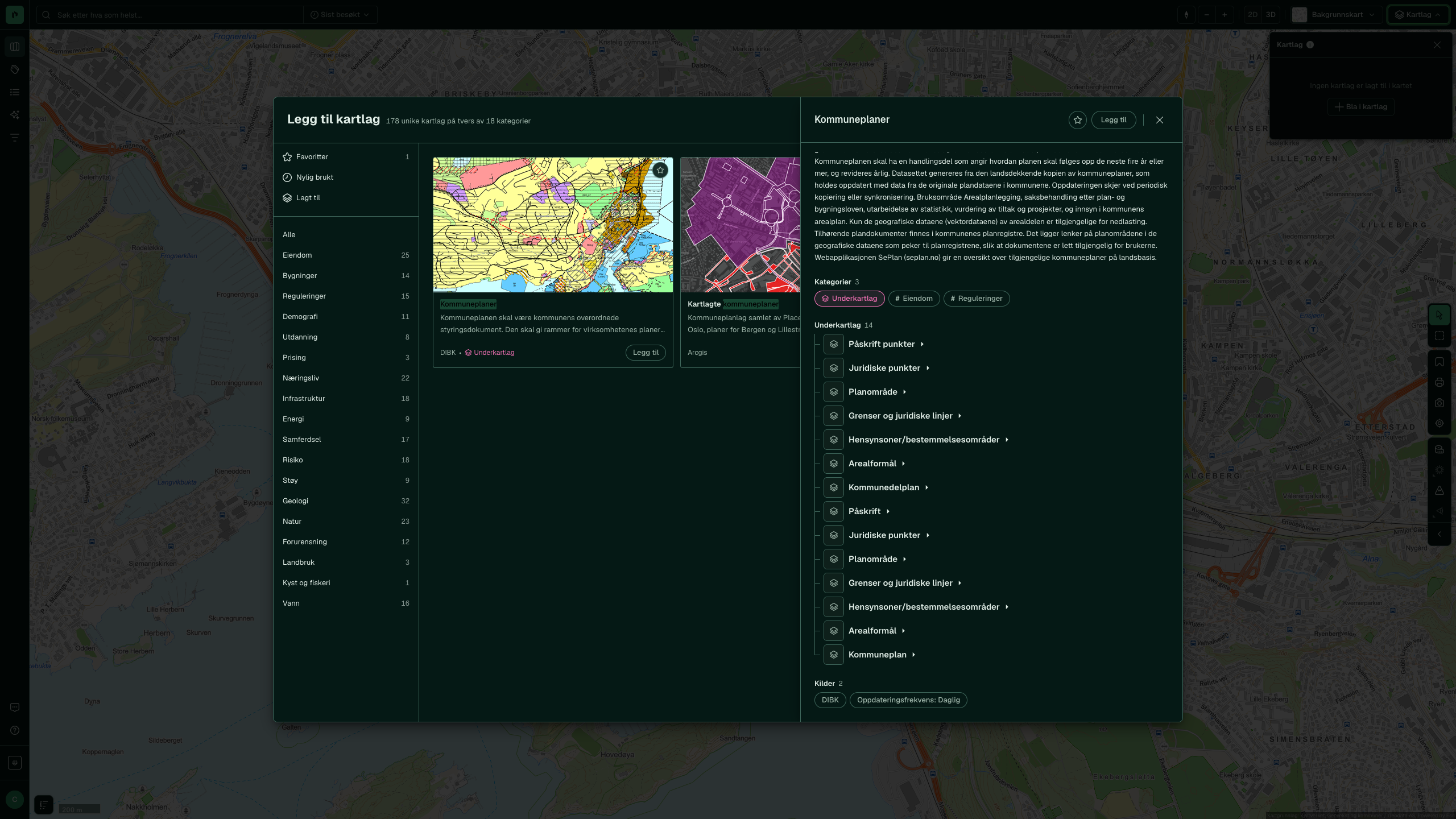
Task: Select the measuring tape tool
Action: coord(1440,450)
